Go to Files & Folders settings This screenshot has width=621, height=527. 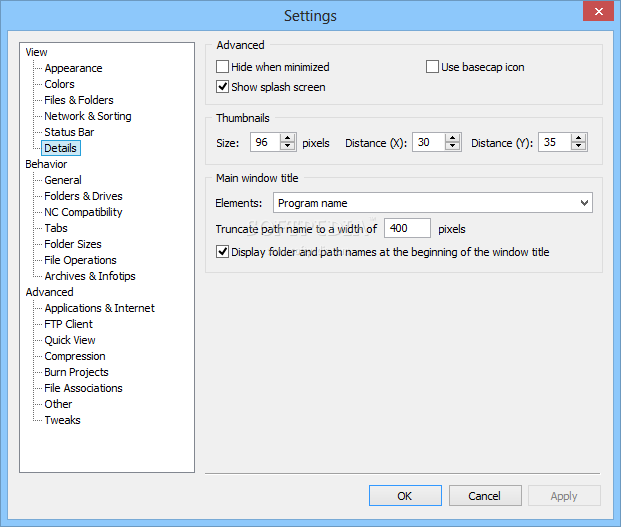point(79,100)
